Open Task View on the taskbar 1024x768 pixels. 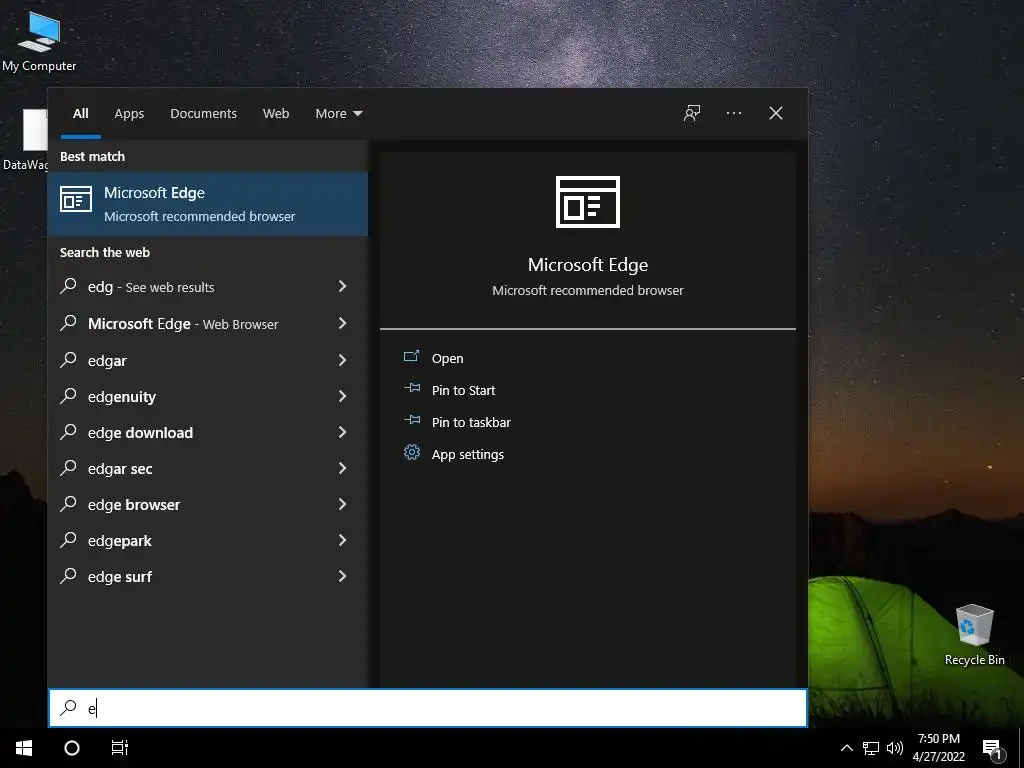(x=120, y=748)
